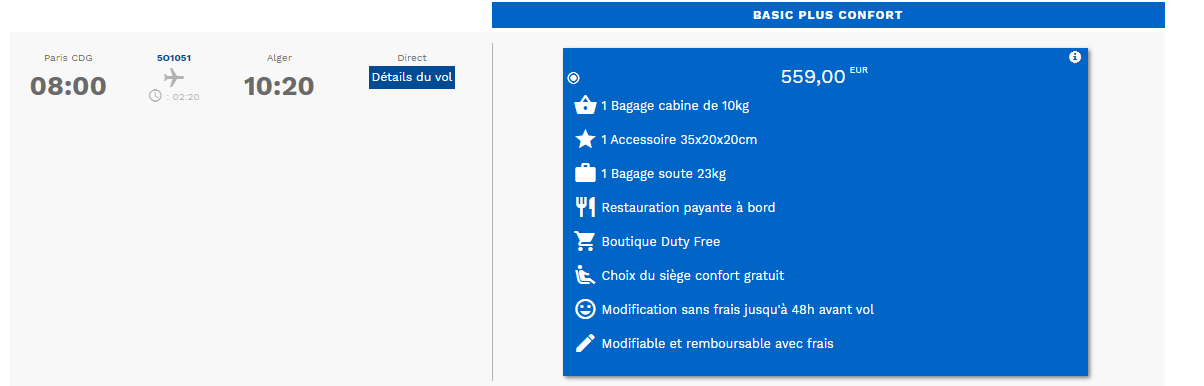Viewport: 1204px width, 386px height.
Task: Click the smiley face modification icon
Action: 585,309
